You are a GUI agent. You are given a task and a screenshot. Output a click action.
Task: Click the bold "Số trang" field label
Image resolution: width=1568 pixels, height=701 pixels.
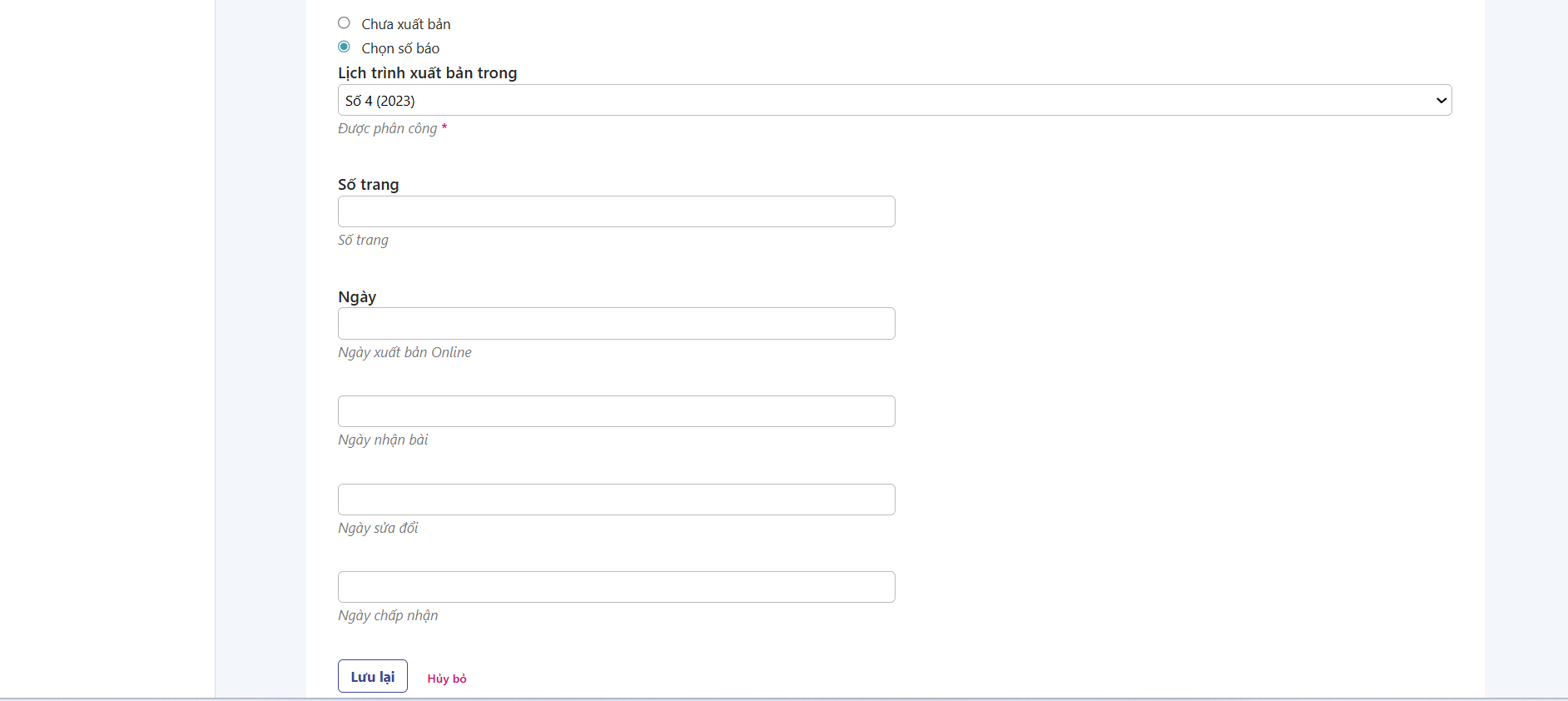pos(368,185)
